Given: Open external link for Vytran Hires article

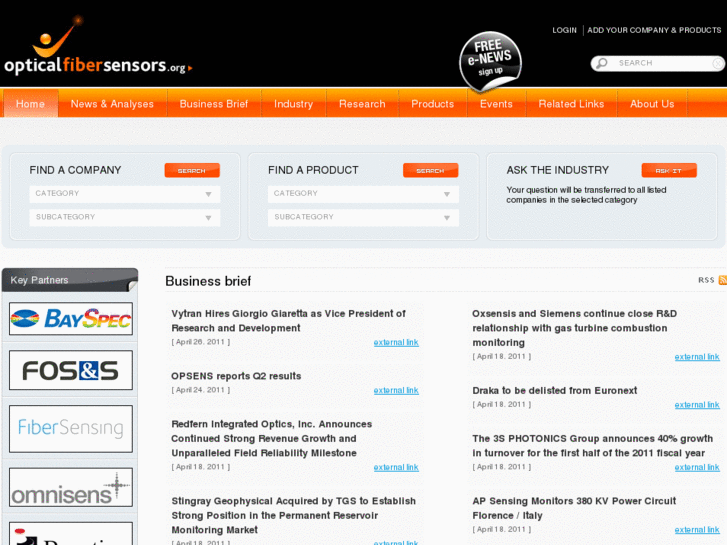Looking at the screenshot, I should coord(396,342).
